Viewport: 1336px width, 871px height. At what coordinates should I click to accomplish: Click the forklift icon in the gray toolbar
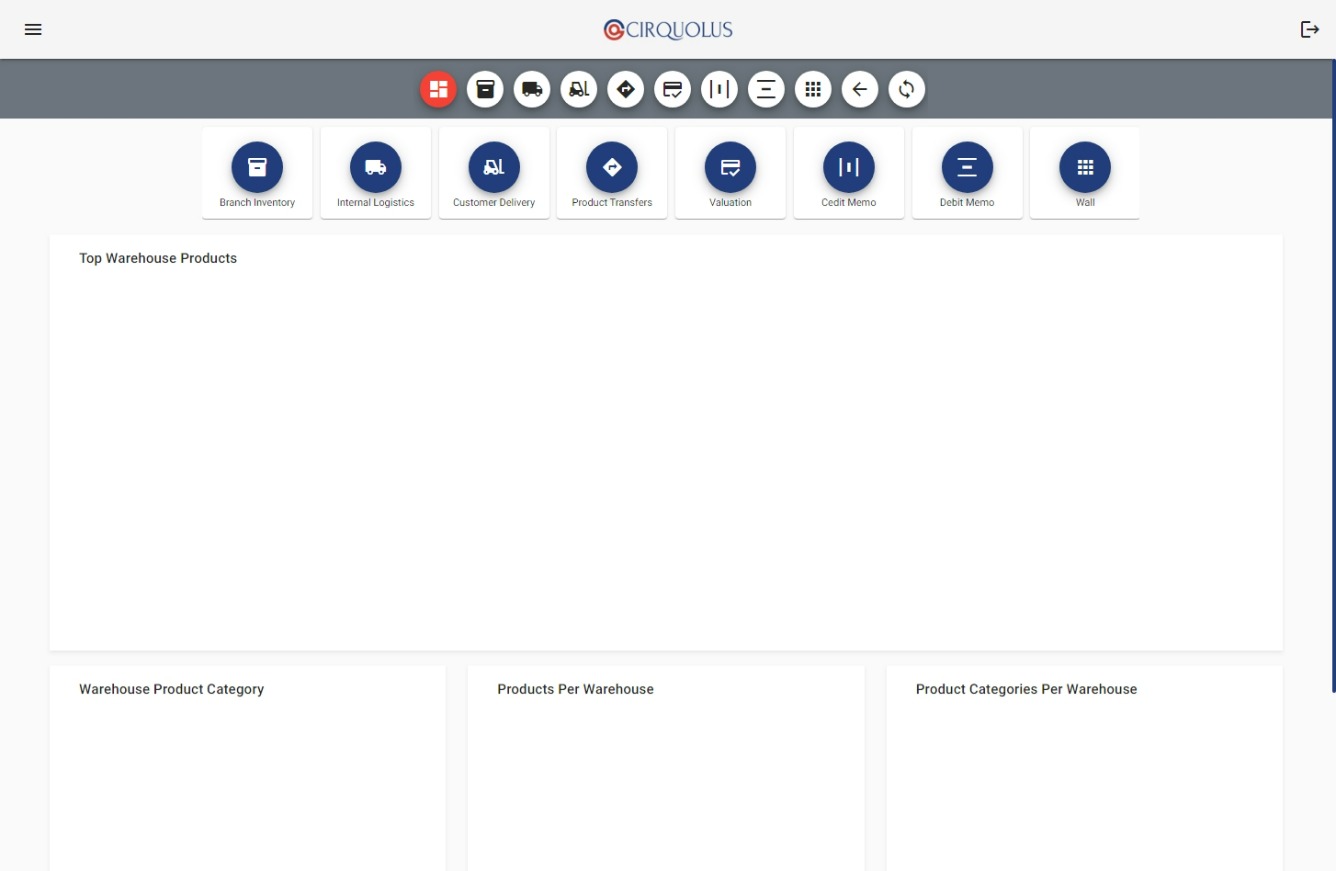pyautogui.click(x=579, y=89)
